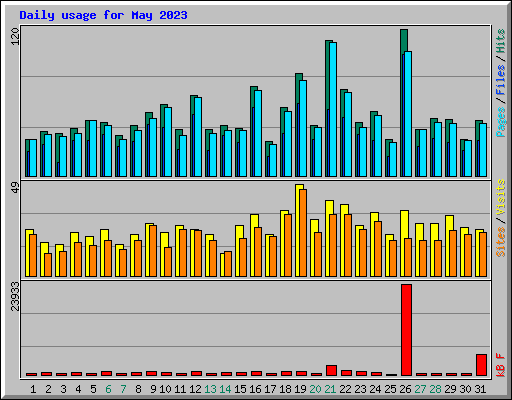The height and width of the screenshot is (400, 512).
Task: Click day label "26" on the x-axis
Action: pyautogui.click(x=405, y=389)
